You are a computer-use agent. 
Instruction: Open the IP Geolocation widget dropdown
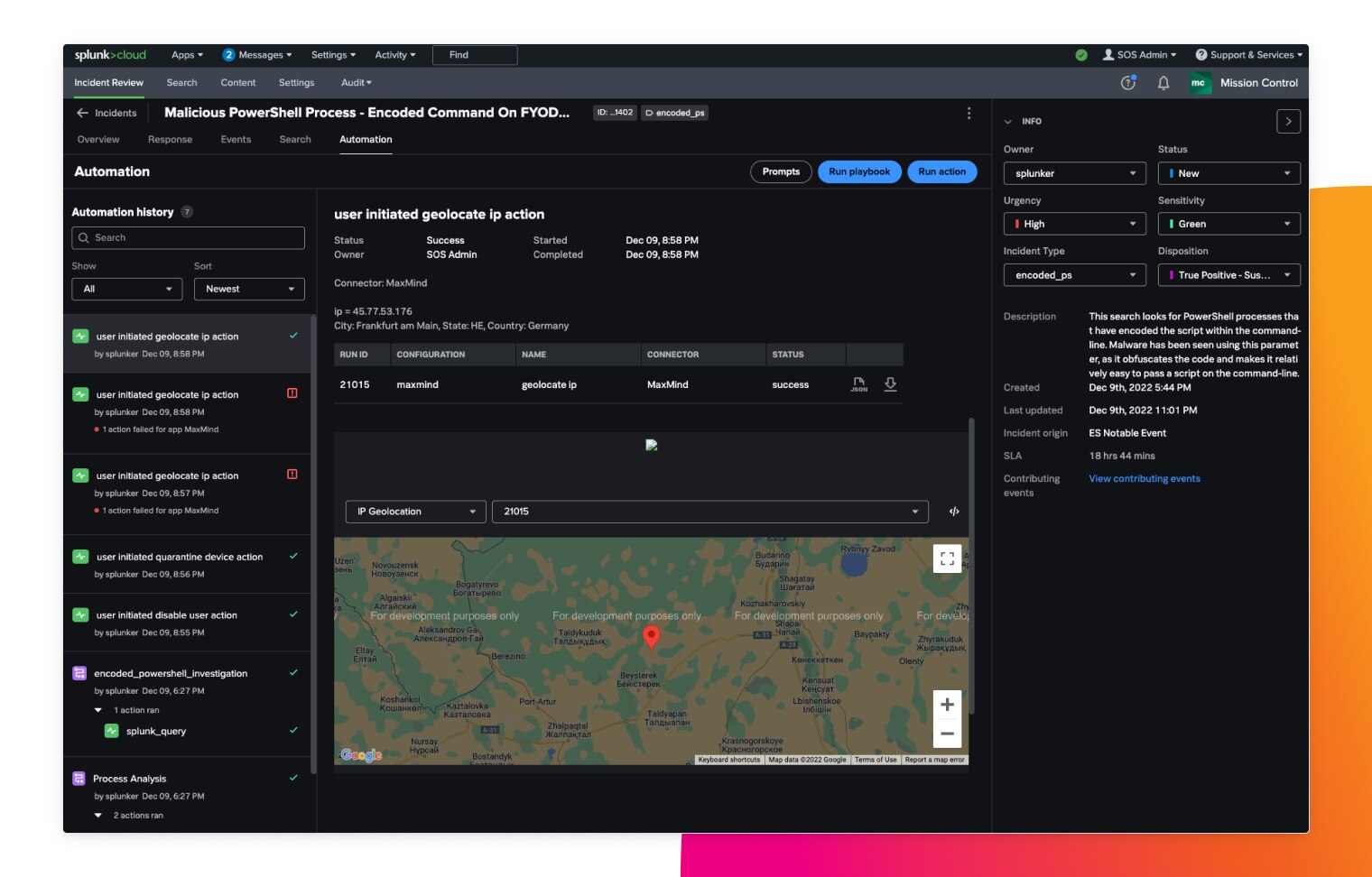415,512
